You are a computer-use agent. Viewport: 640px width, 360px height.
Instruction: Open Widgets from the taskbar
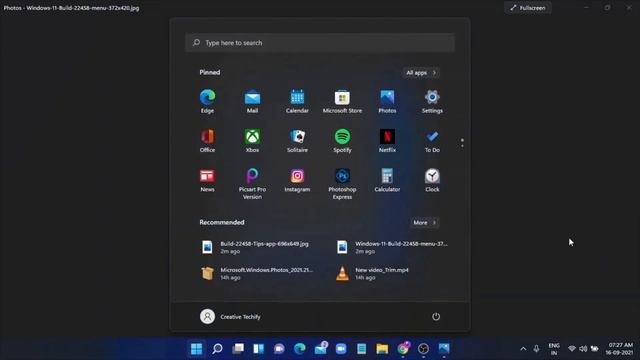(x=259, y=349)
